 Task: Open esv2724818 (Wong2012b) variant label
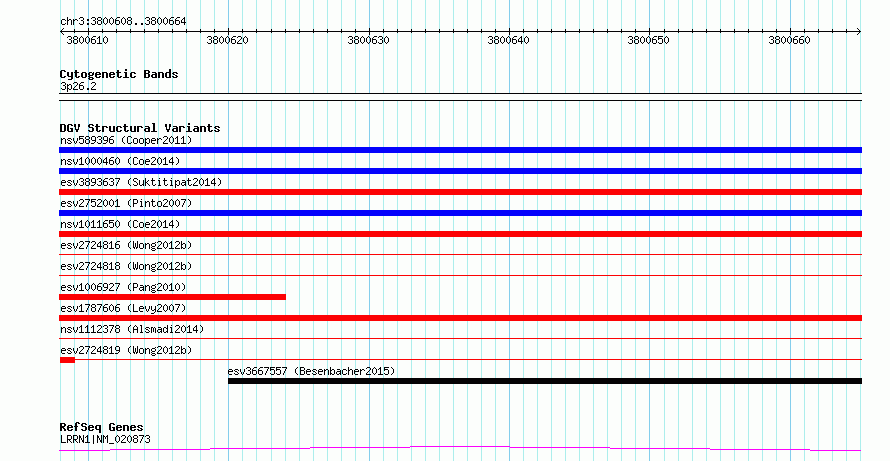[126, 266]
